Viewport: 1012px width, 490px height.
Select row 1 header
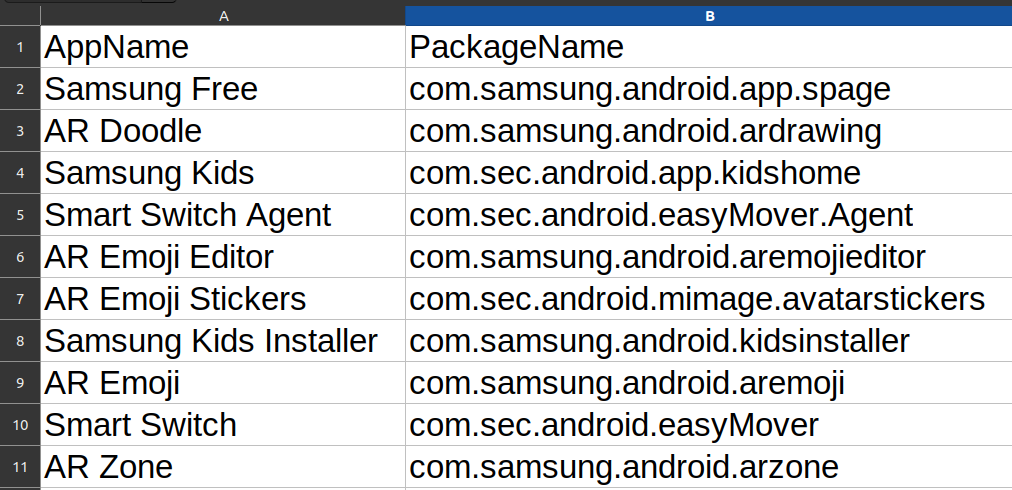point(20,47)
